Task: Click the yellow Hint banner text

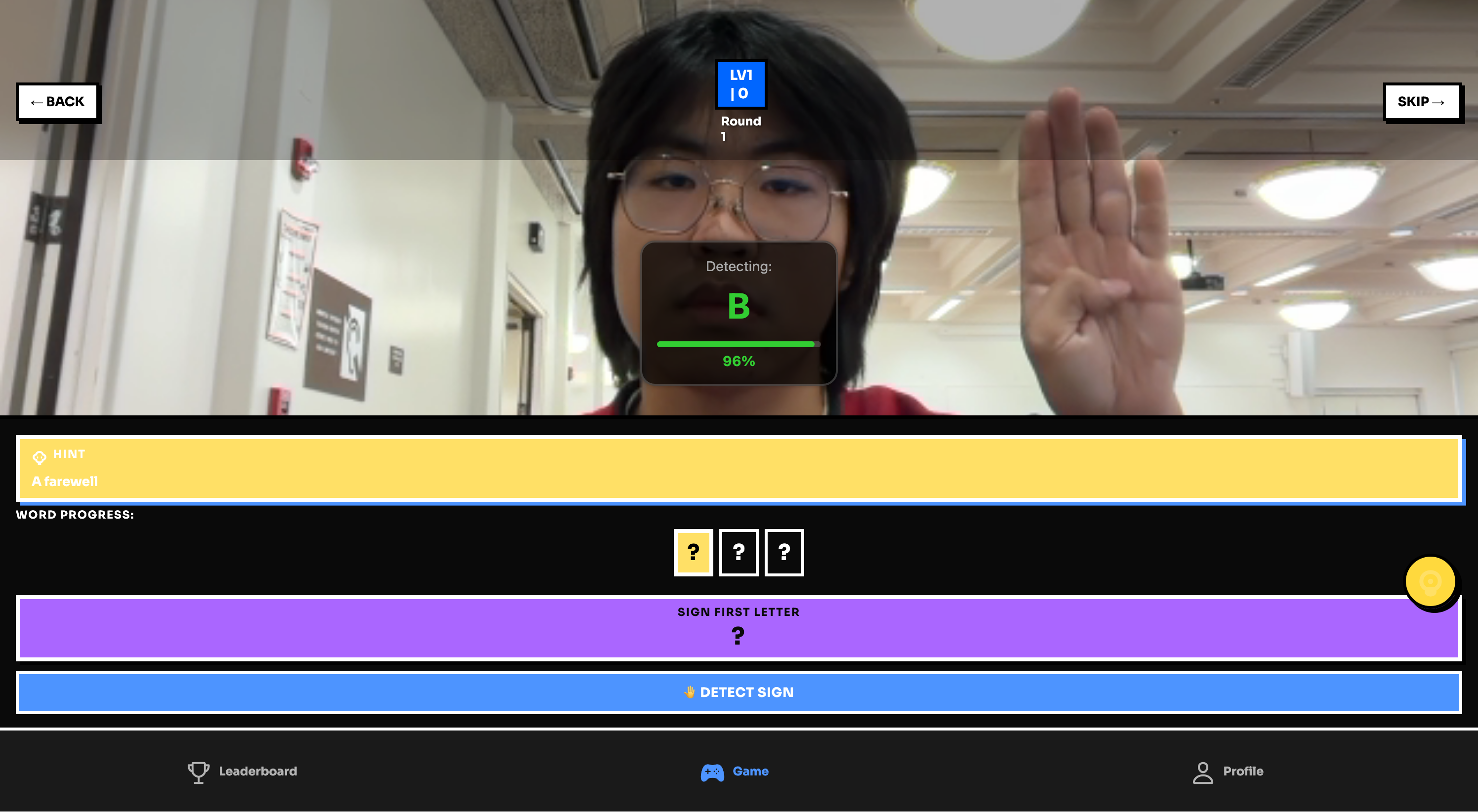Action: (64, 481)
